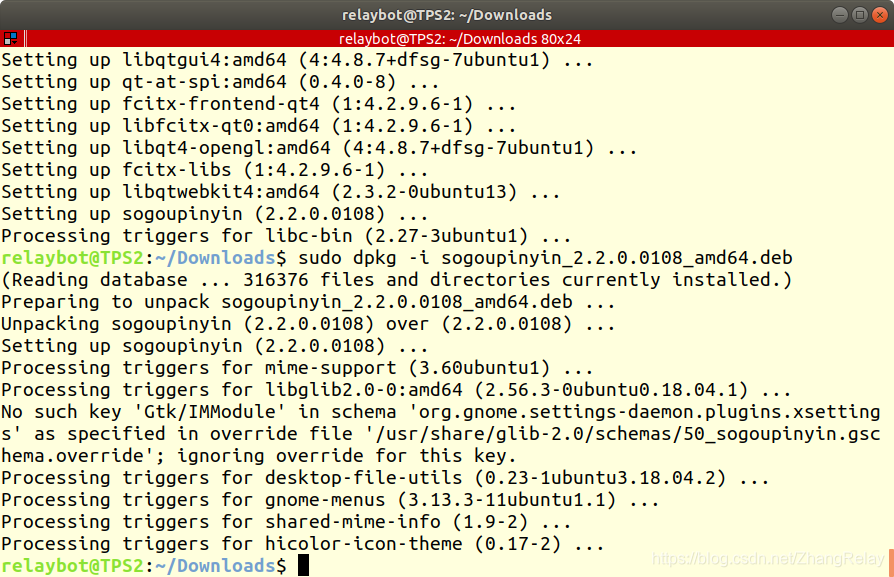The image size is (894, 577).
Task: Click the 'Setting up libqtgui4:amd64' line
Action: [297, 60]
